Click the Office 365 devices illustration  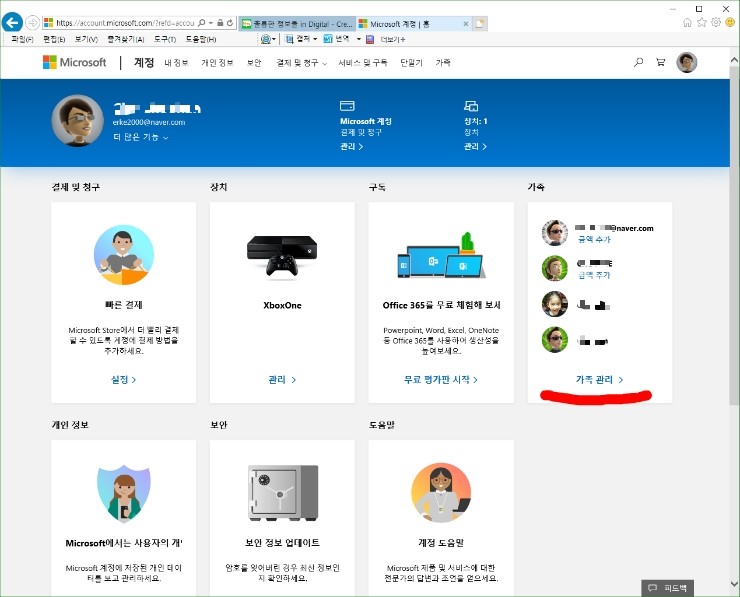coord(441,255)
